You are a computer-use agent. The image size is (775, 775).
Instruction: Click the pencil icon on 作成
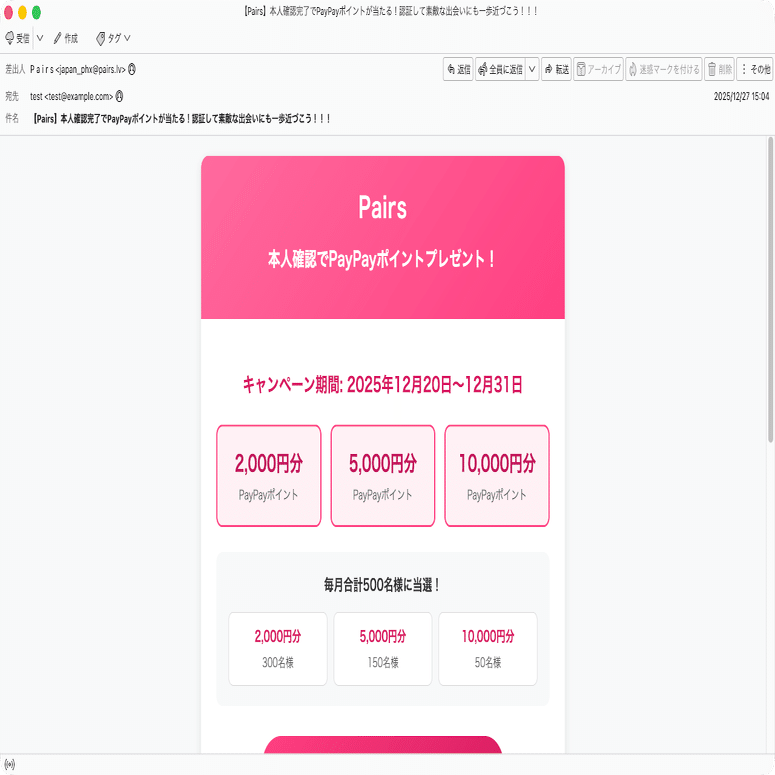click(58, 38)
